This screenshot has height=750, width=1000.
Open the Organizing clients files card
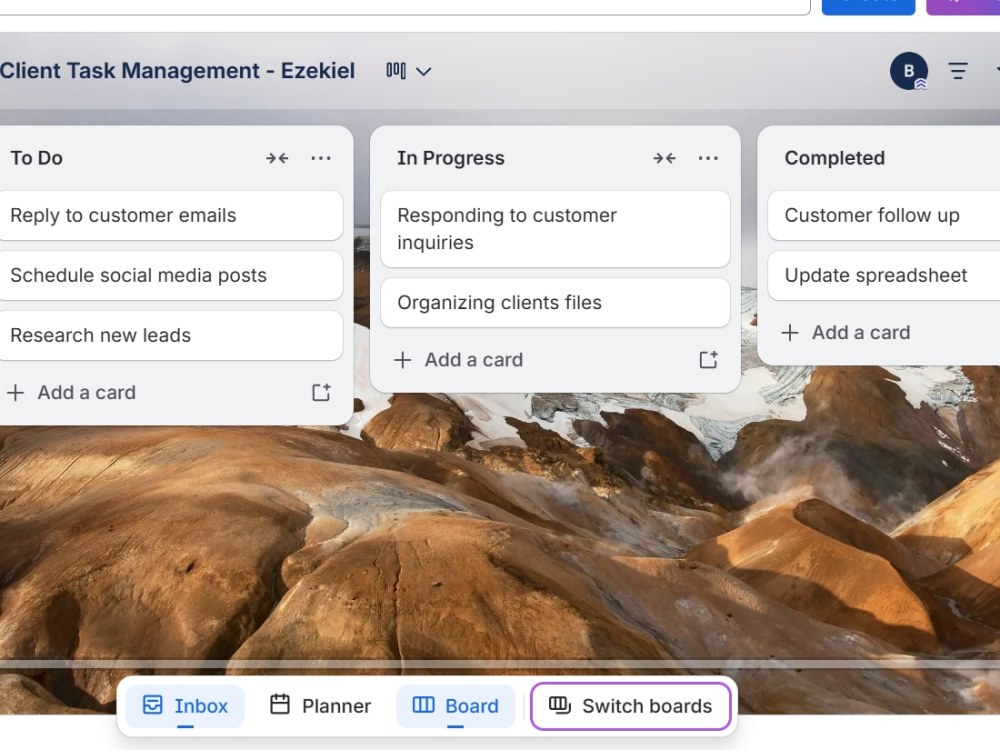pos(555,303)
